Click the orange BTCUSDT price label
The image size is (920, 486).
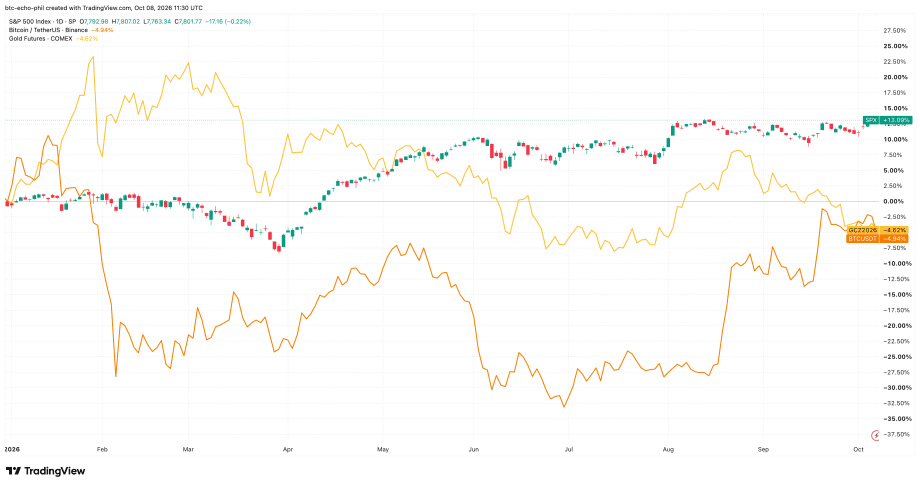pos(878,238)
